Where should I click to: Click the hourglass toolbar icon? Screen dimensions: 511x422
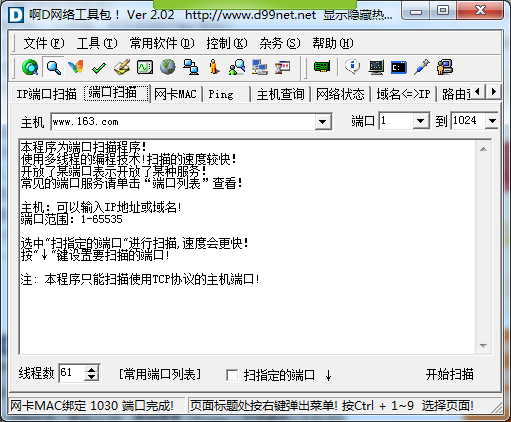click(283, 67)
